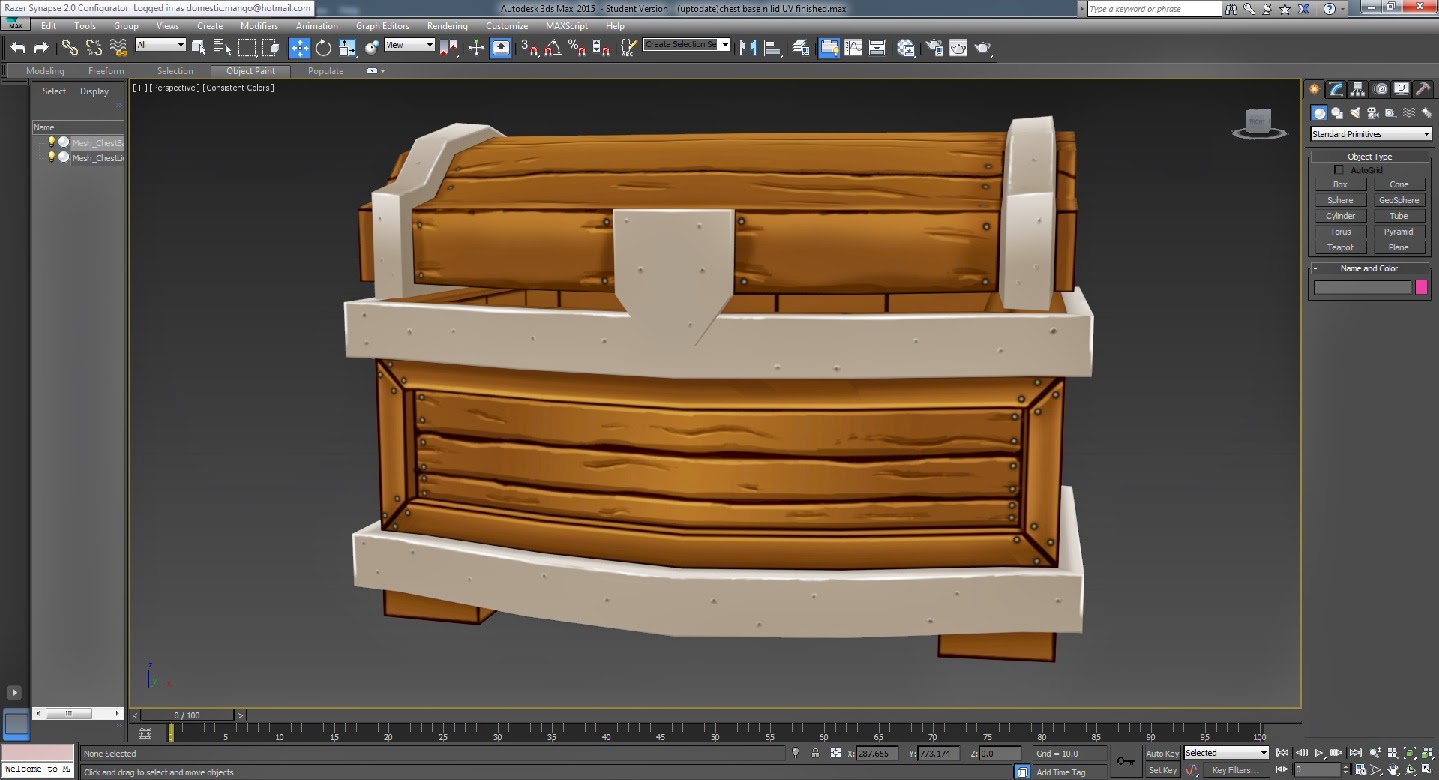The height and width of the screenshot is (780, 1439).
Task: Activate the Select and Rotate tool
Action: click(x=323, y=48)
